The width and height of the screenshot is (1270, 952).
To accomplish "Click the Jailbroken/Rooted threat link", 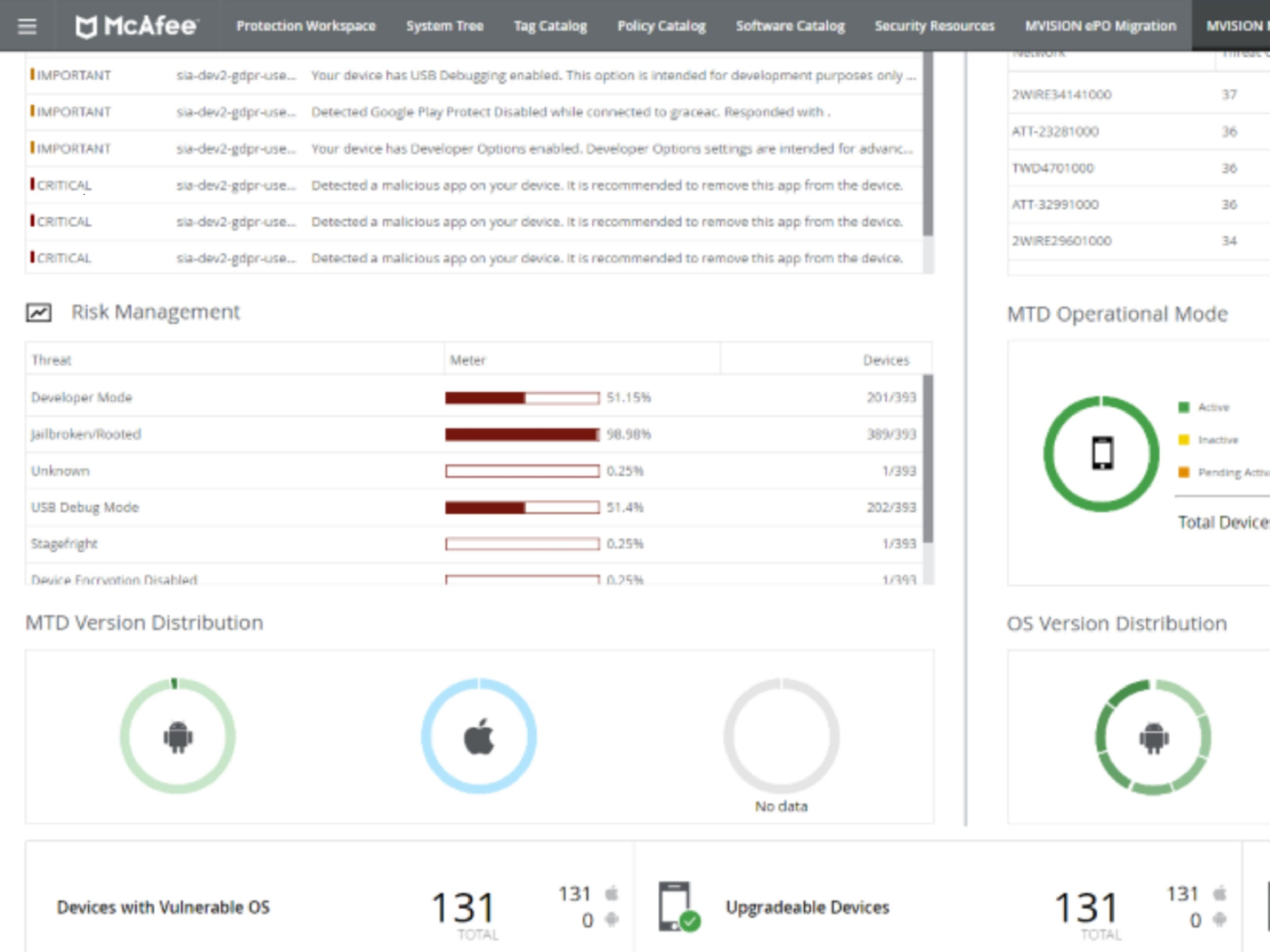I will click(86, 434).
